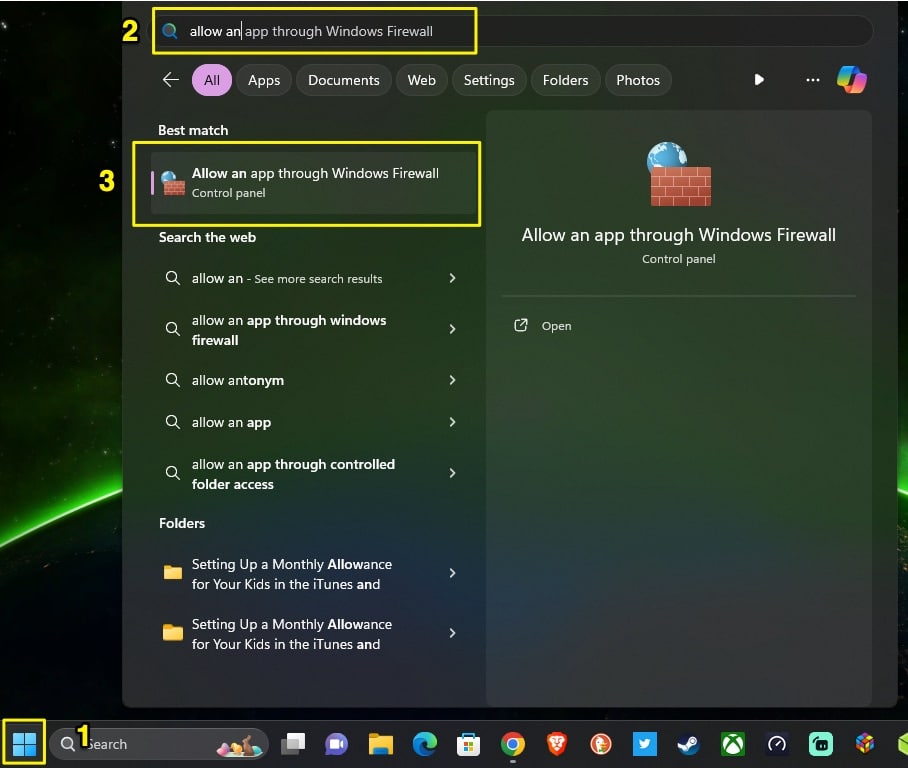Open the purple chat app on taskbar

coord(336,744)
